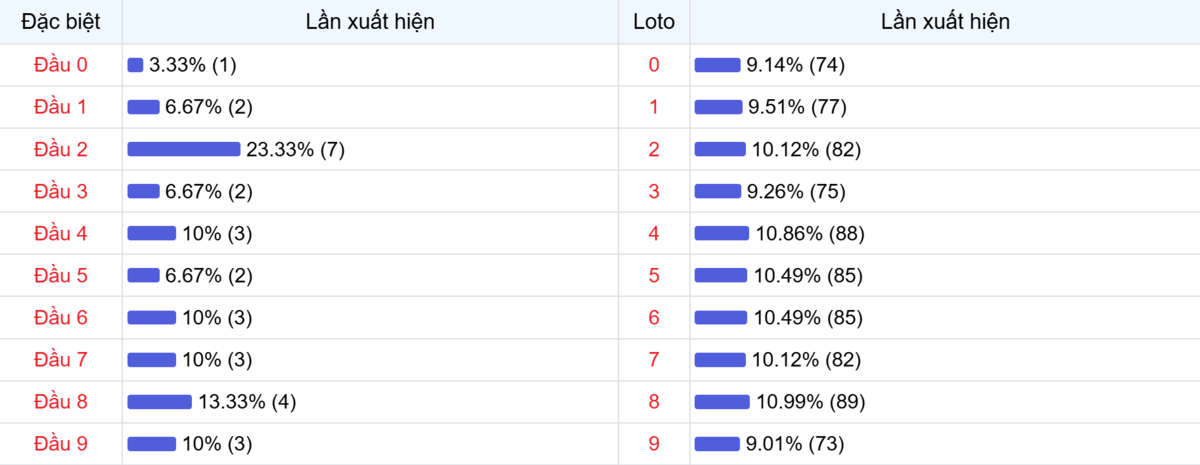Viewport: 1200px width, 465px height.
Task: Click the "10.86% (88)" value text
Action: (810, 233)
